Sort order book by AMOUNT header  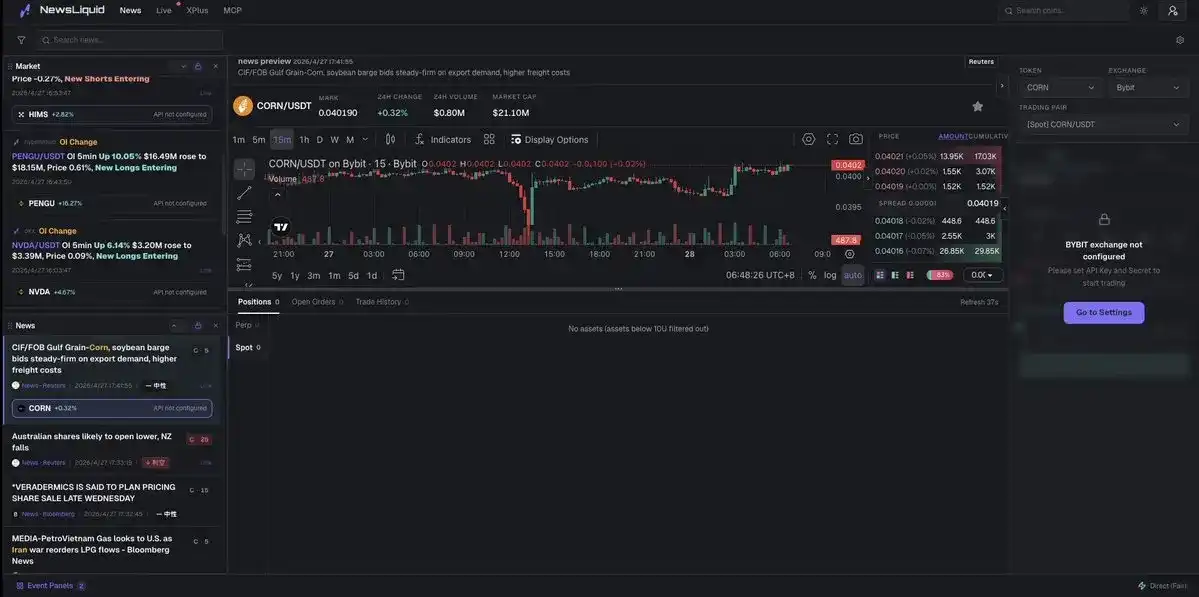point(953,136)
